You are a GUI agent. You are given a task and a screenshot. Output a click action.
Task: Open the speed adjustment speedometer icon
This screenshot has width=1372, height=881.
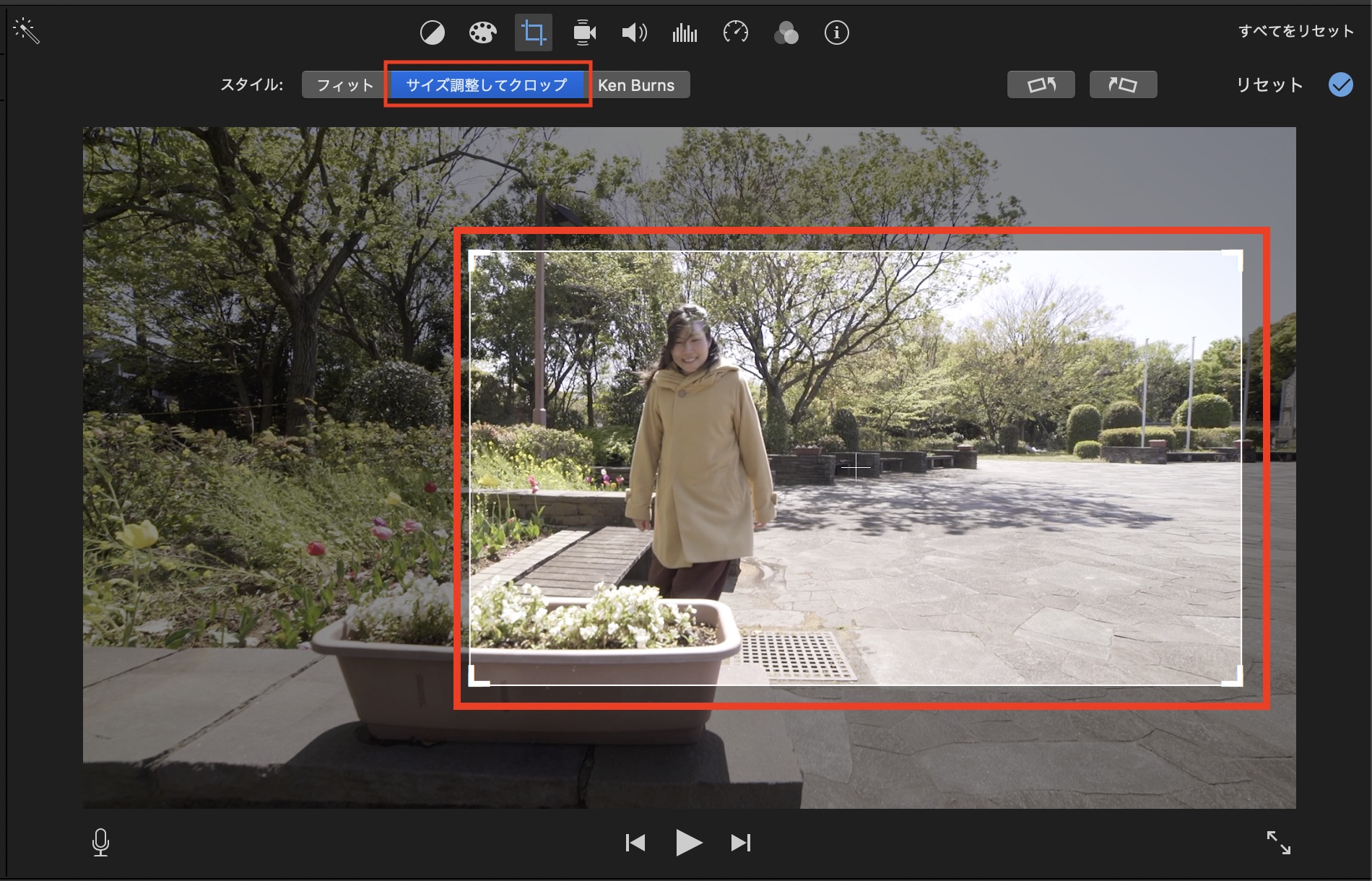coord(735,32)
